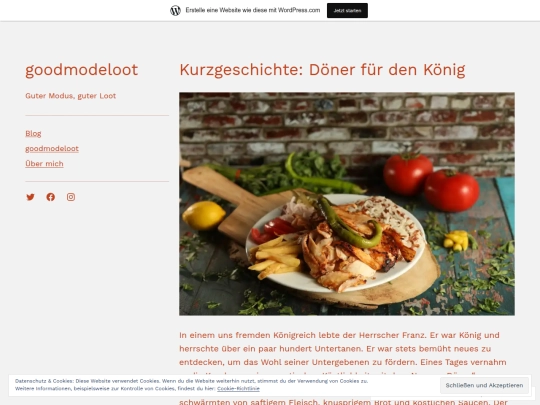The image size is (540, 405).
Task: Click 'Schließen und Akzeptieren' cookie button
Action: pyautogui.click(x=484, y=385)
